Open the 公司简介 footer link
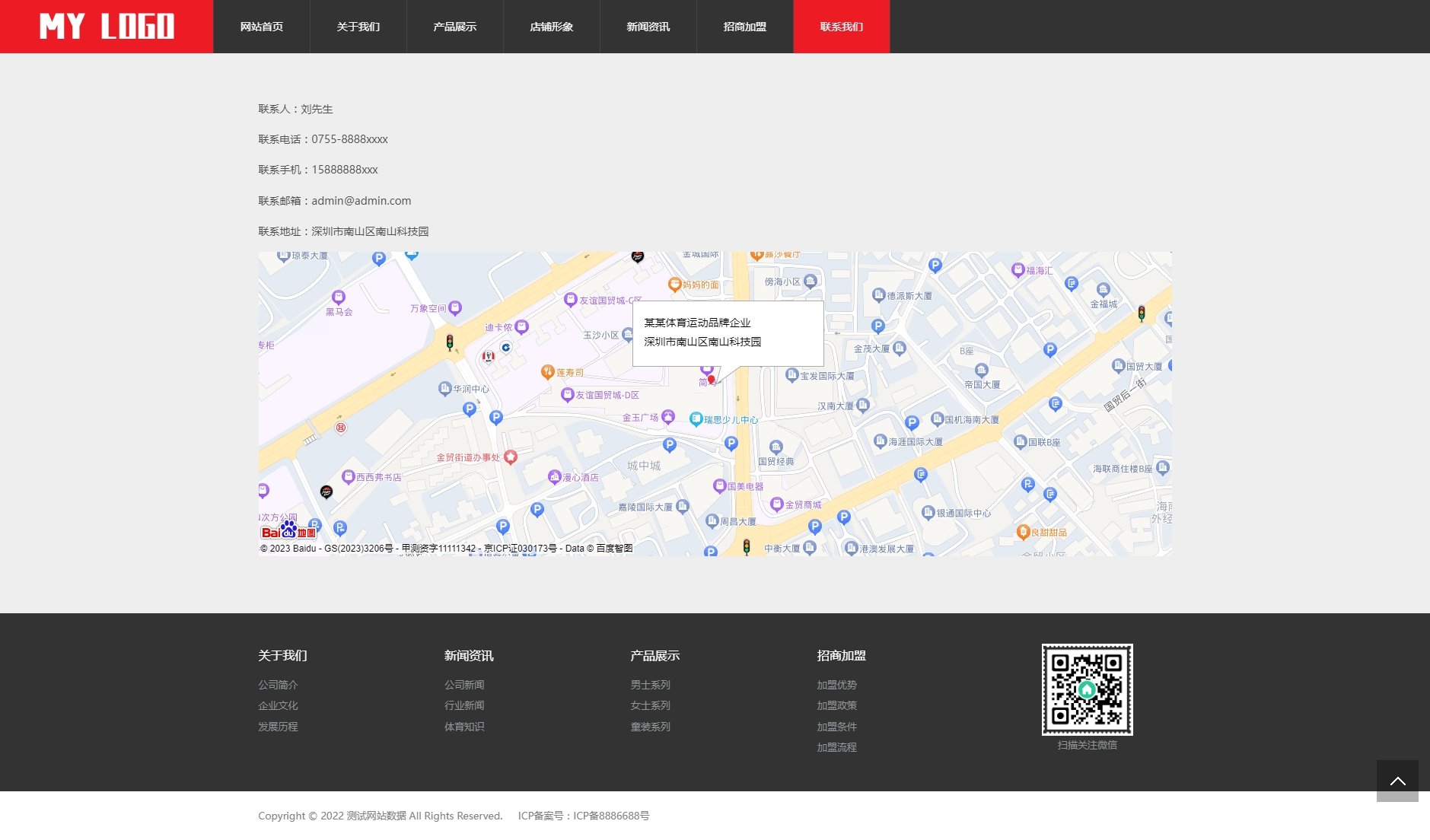The height and width of the screenshot is (840, 1430). pos(278,685)
